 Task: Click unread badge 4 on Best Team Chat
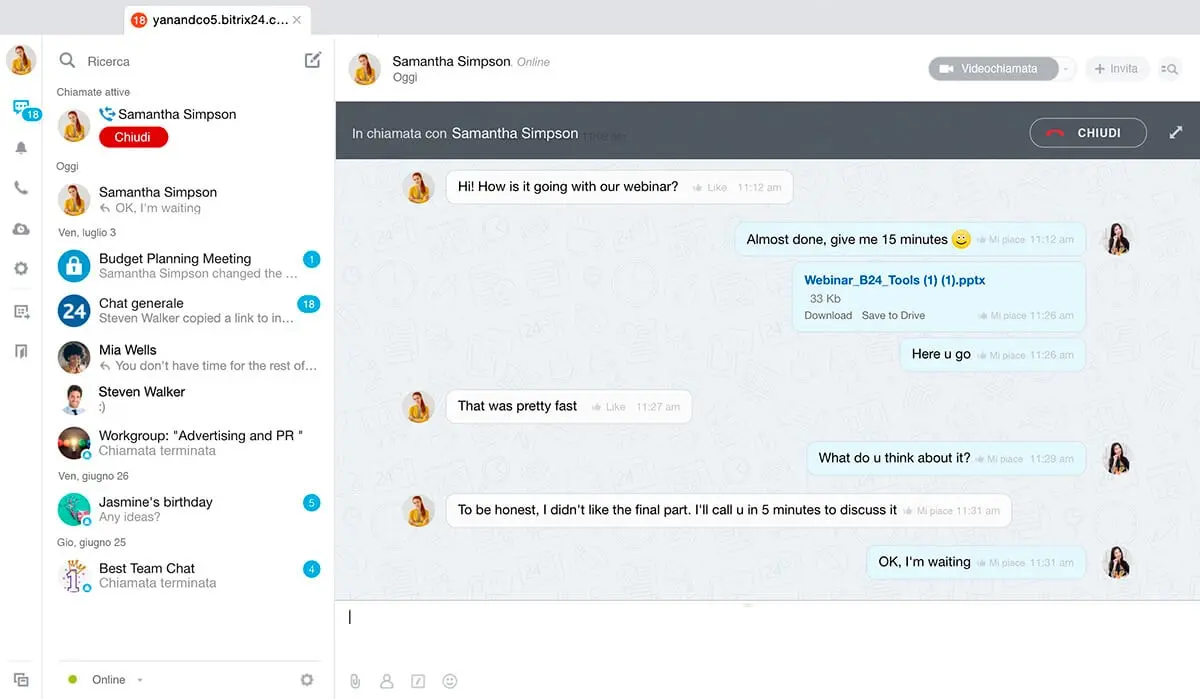(x=311, y=569)
